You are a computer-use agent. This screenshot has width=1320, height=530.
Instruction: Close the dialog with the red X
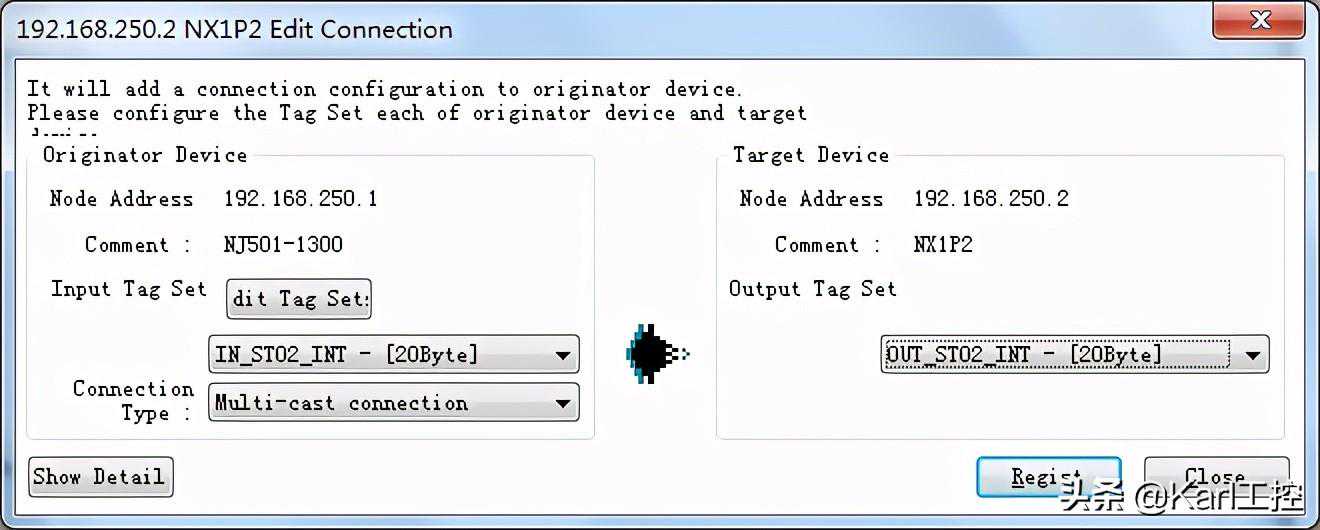[1260, 21]
